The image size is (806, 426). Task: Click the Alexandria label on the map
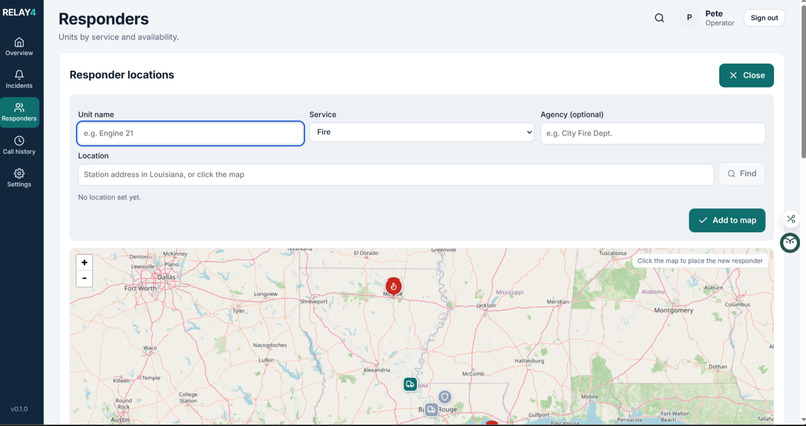[377, 370]
